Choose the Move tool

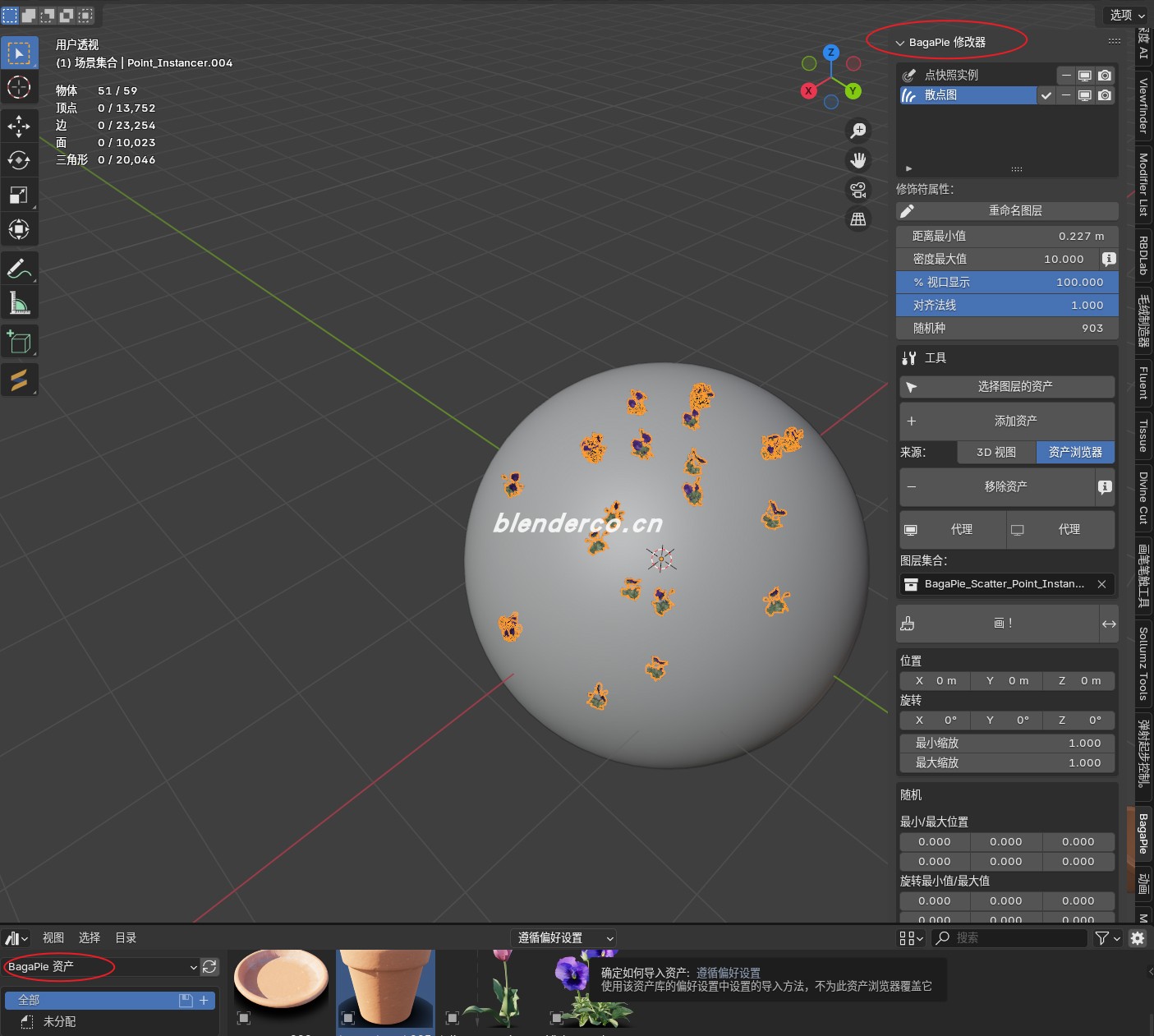click(x=19, y=126)
